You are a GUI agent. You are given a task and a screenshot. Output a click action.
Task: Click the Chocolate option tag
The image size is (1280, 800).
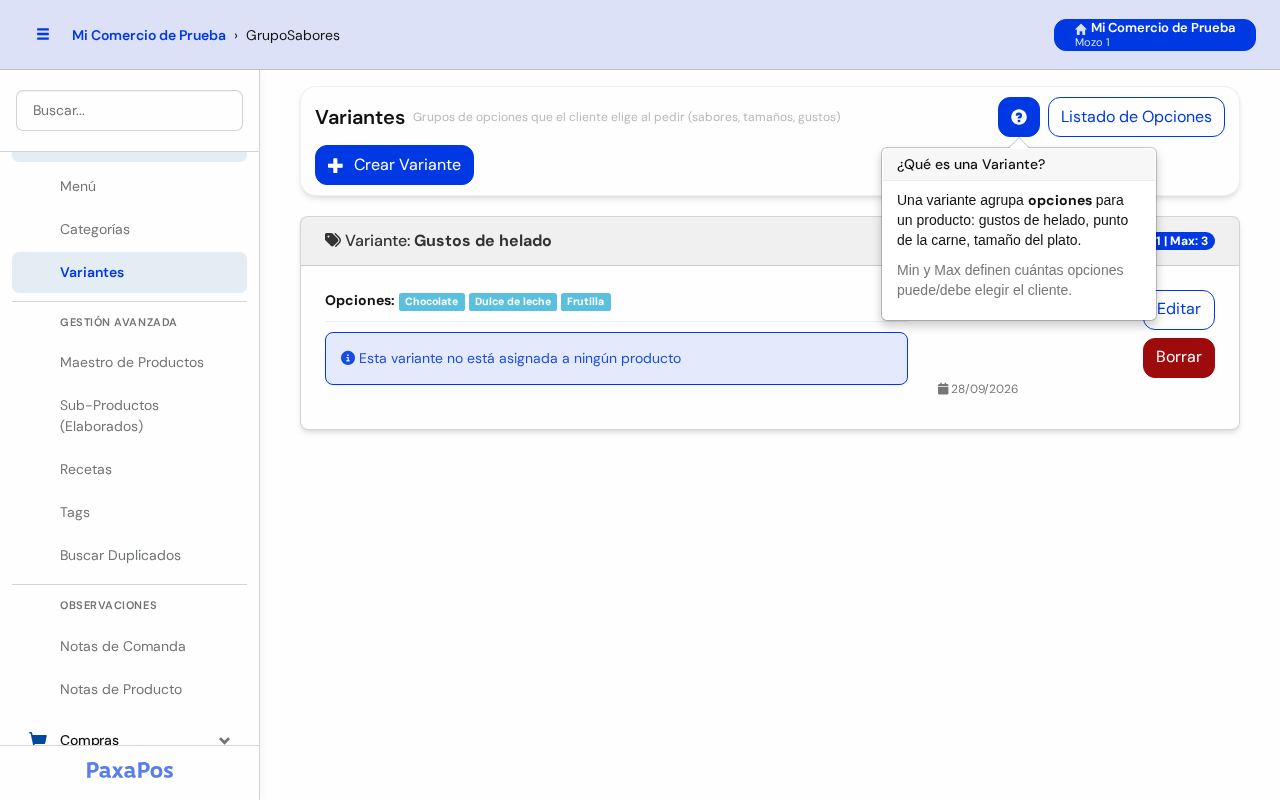tap(432, 301)
